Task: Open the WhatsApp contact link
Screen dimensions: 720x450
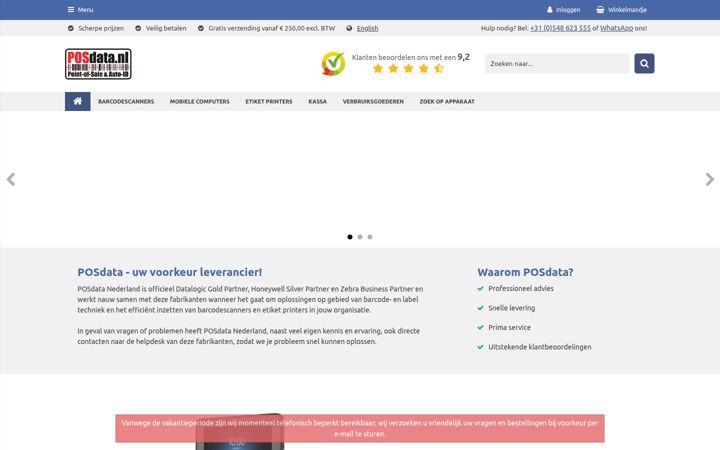Action: click(x=616, y=28)
